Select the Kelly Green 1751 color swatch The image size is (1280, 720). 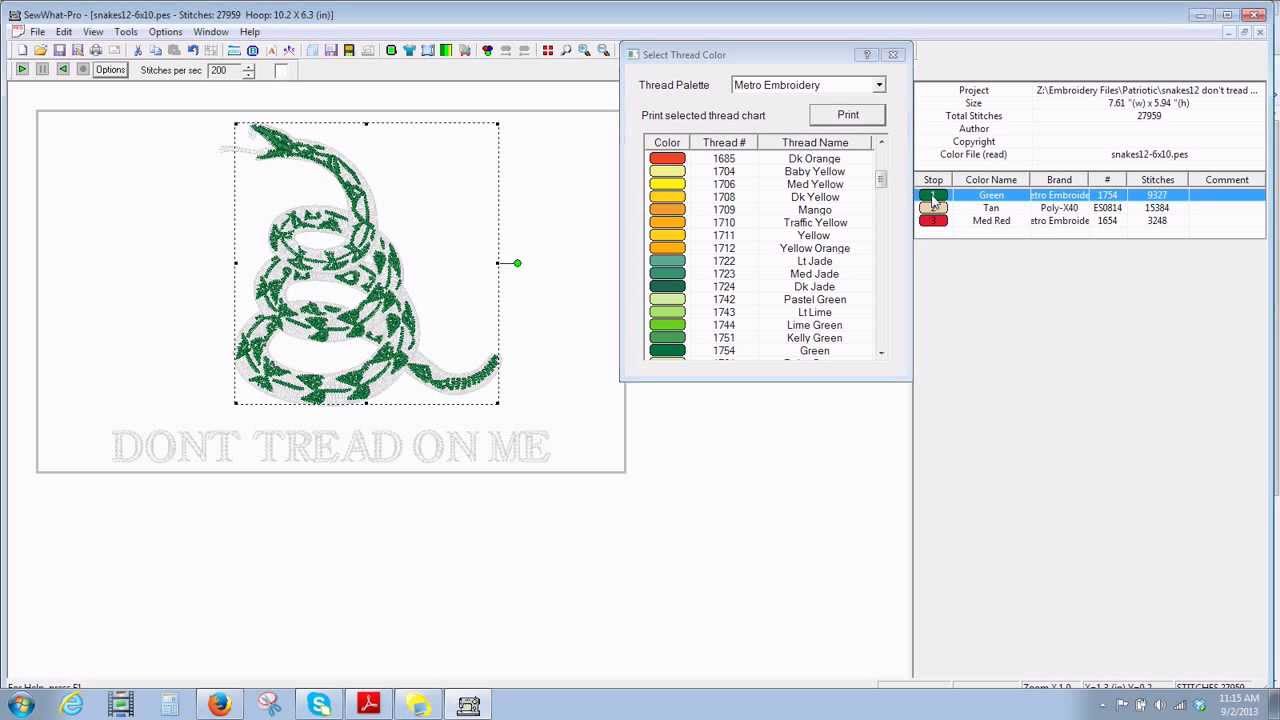point(667,338)
